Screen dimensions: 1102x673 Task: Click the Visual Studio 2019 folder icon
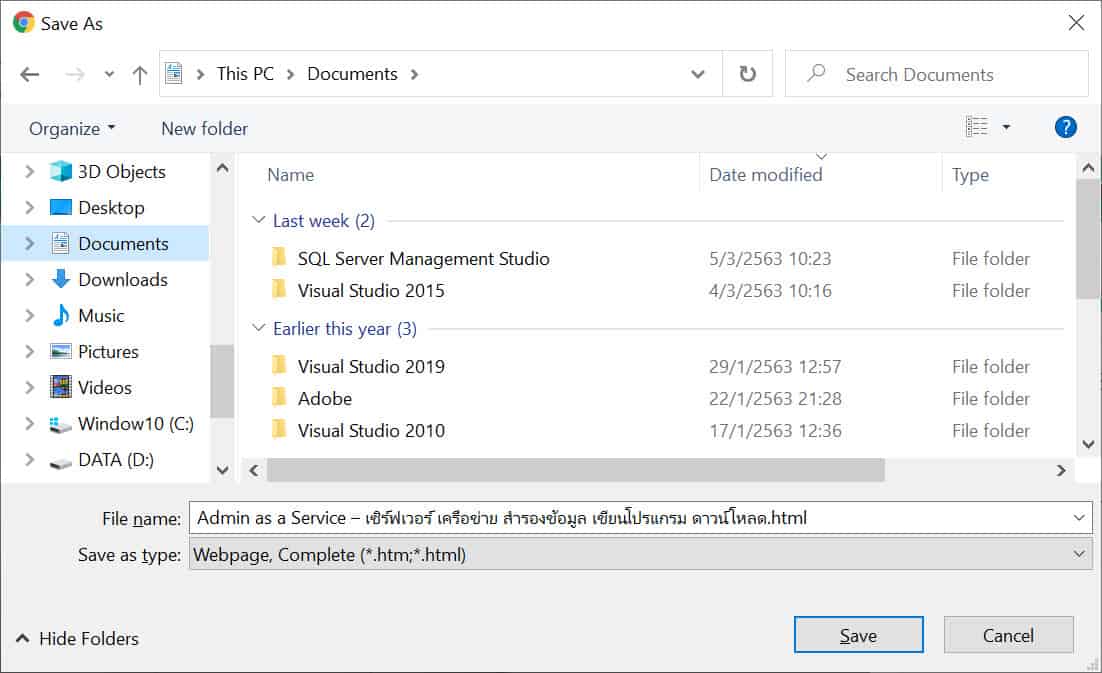279,365
